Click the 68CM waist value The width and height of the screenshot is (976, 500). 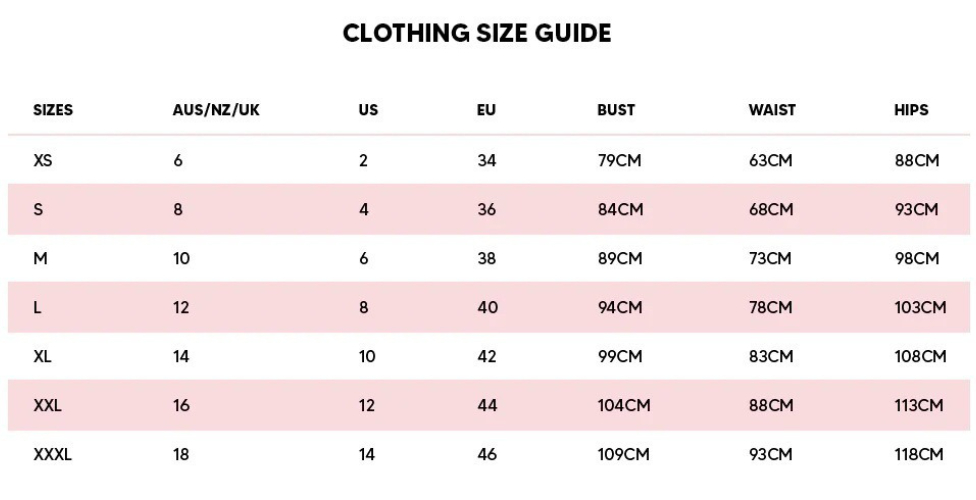pos(771,210)
